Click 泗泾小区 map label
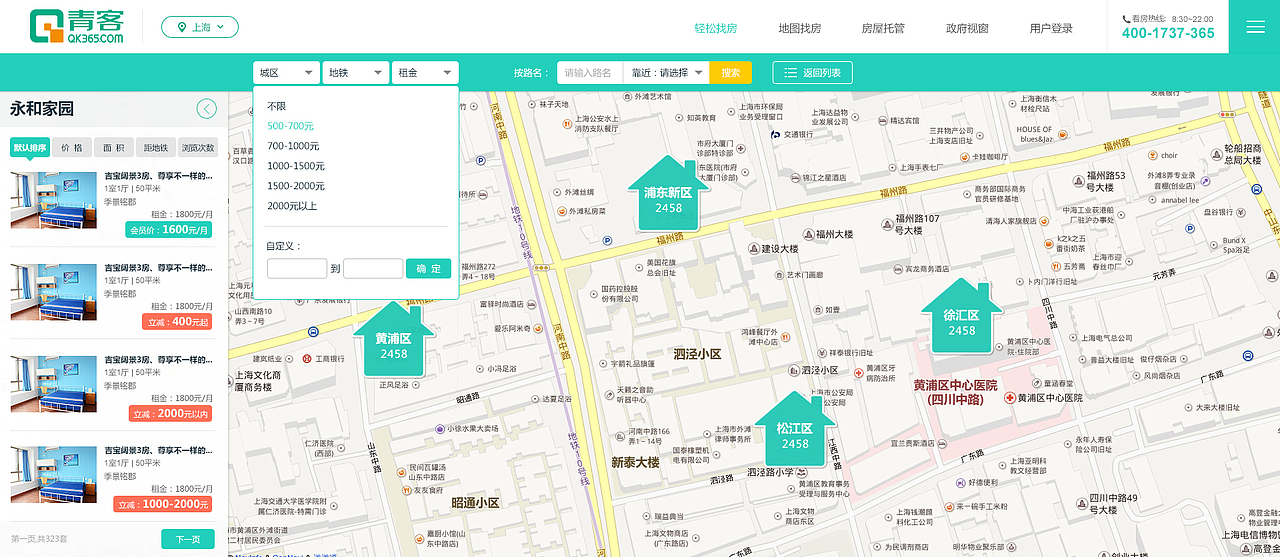This screenshot has height=557, width=1280. pos(697,354)
